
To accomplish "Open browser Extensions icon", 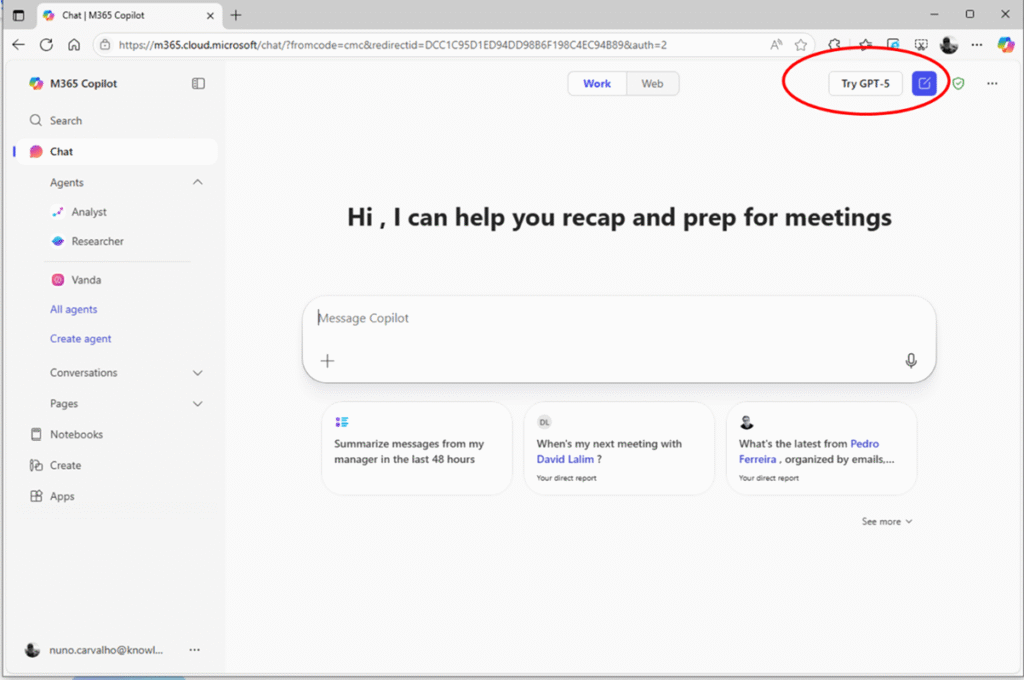I will tap(835, 45).
